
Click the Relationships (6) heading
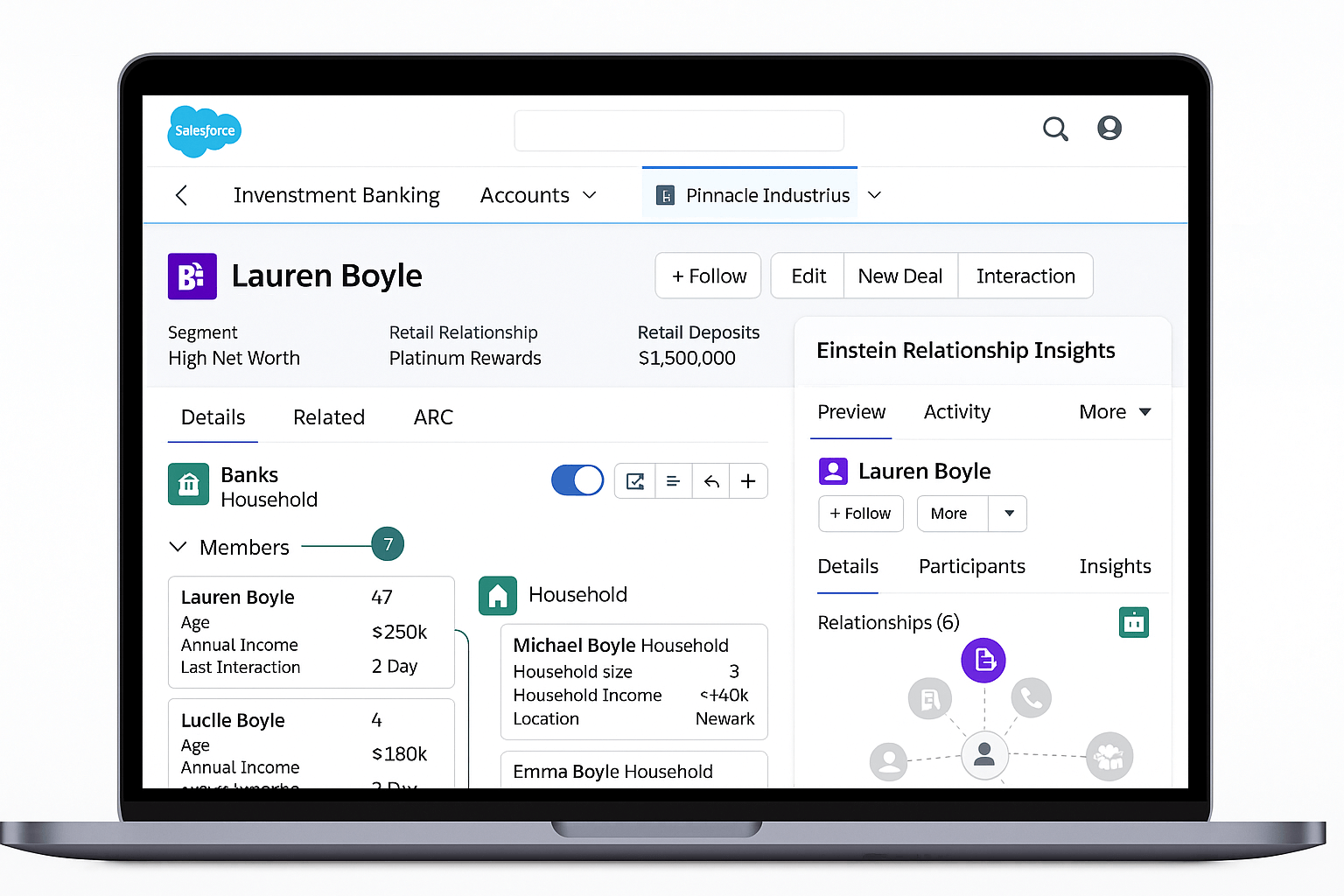point(888,622)
